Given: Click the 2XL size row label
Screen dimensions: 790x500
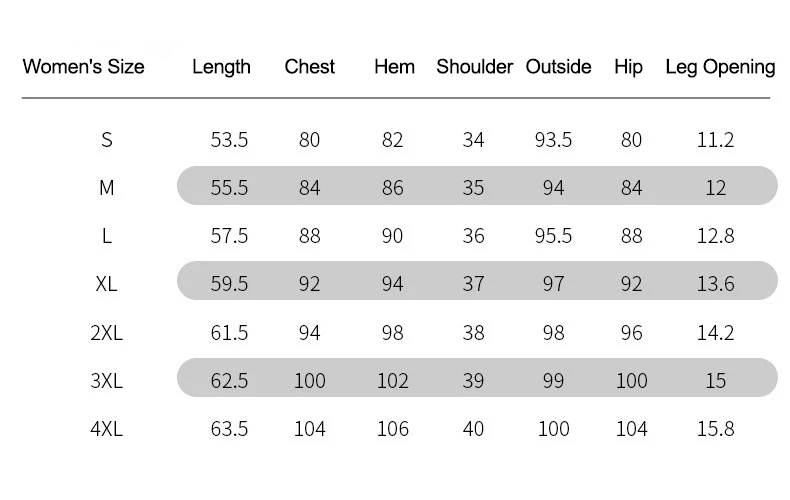Looking at the screenshot, I should (106, 333).
